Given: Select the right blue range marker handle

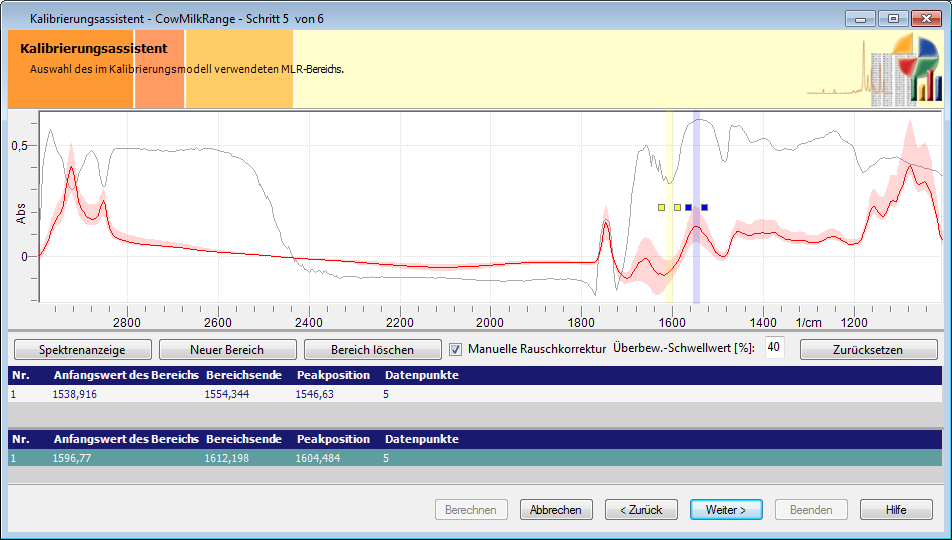Looking at the screenshot, I should (704, 208).
